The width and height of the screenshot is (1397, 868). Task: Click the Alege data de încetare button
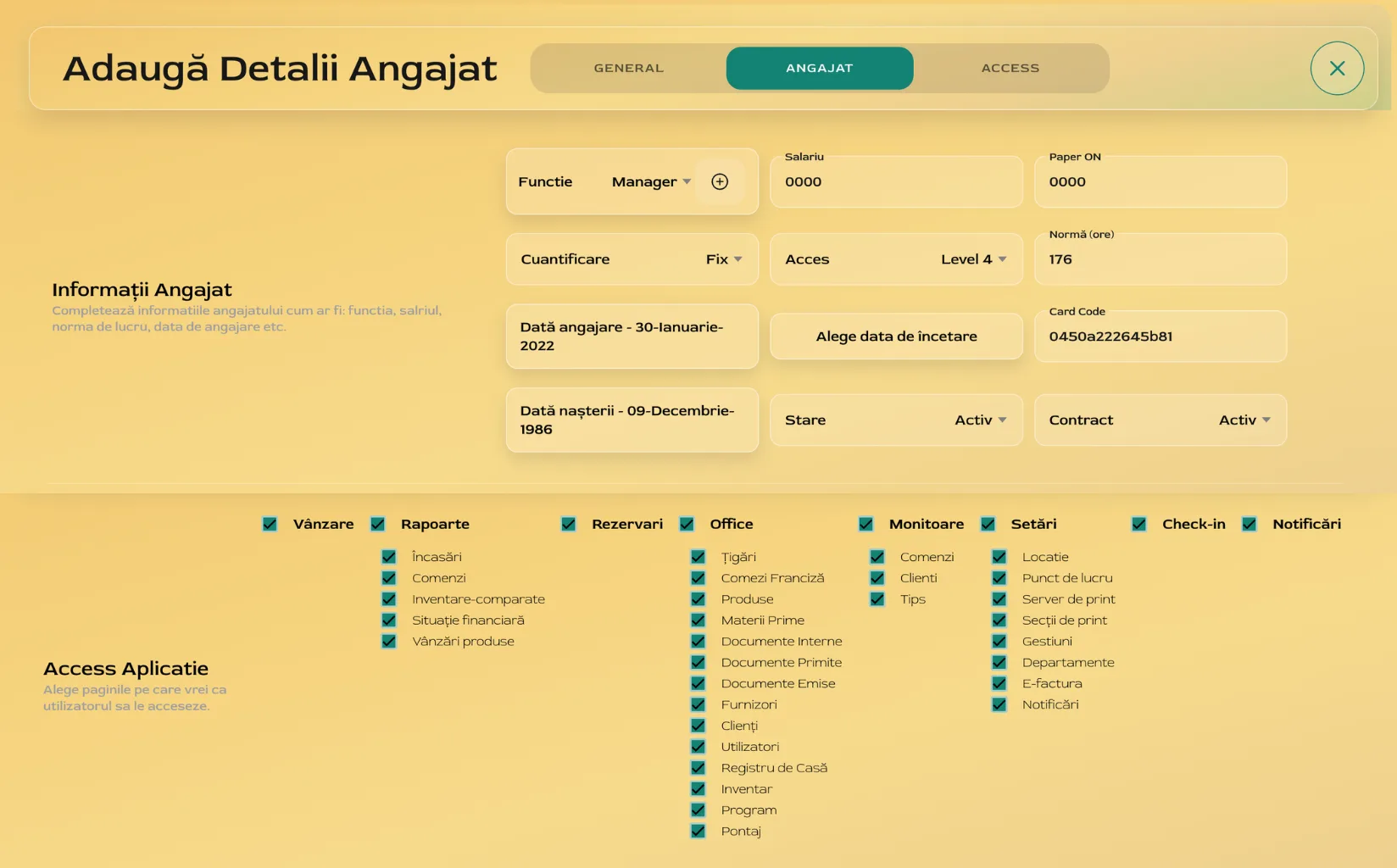pyautogui.click(x=896, y=336)
